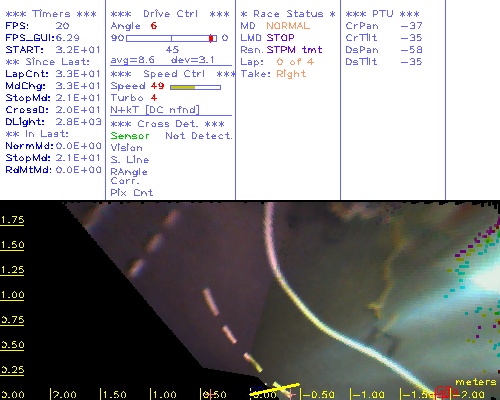
Task: Click the 2.00 horizontal axis marker
Action: [64, 395]
